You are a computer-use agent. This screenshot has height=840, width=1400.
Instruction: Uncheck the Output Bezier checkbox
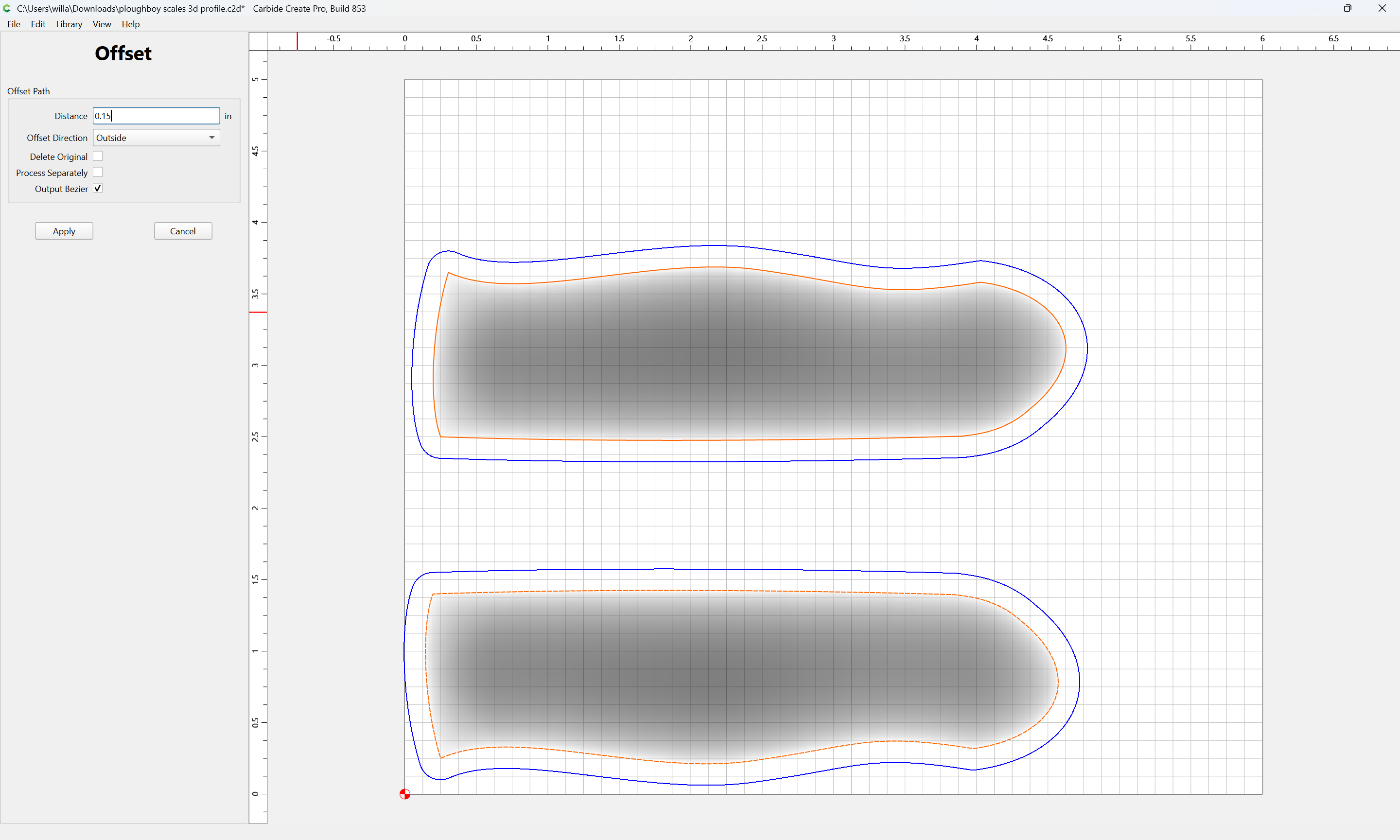click(98, 189)
